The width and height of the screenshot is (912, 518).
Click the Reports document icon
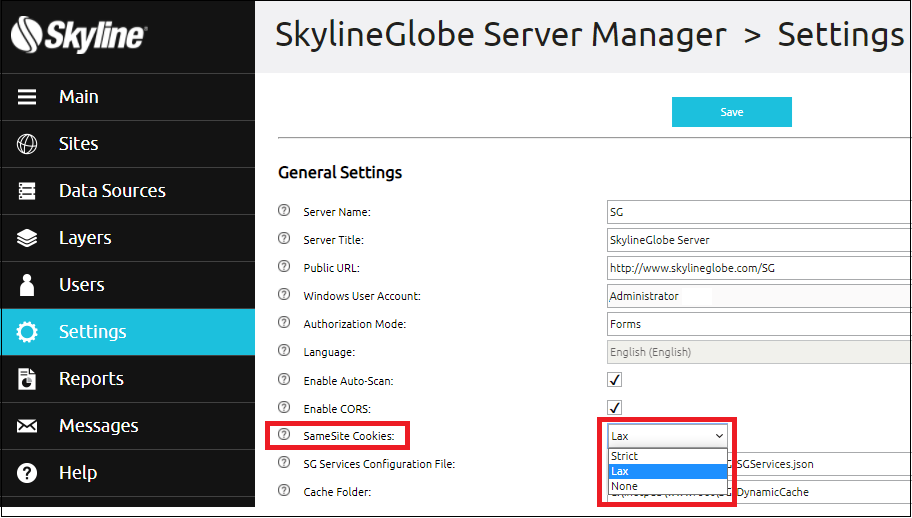pyautogui.click(x=27, y=379)
